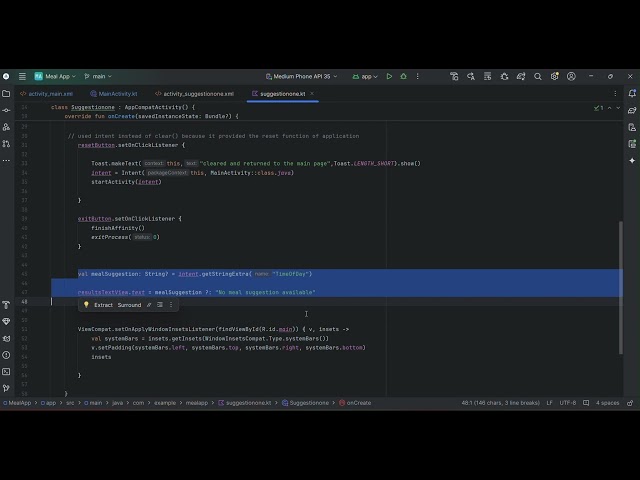Click the editor vertical scrollbar thumb
Viewport: 640px width, 480px height.
621,288
